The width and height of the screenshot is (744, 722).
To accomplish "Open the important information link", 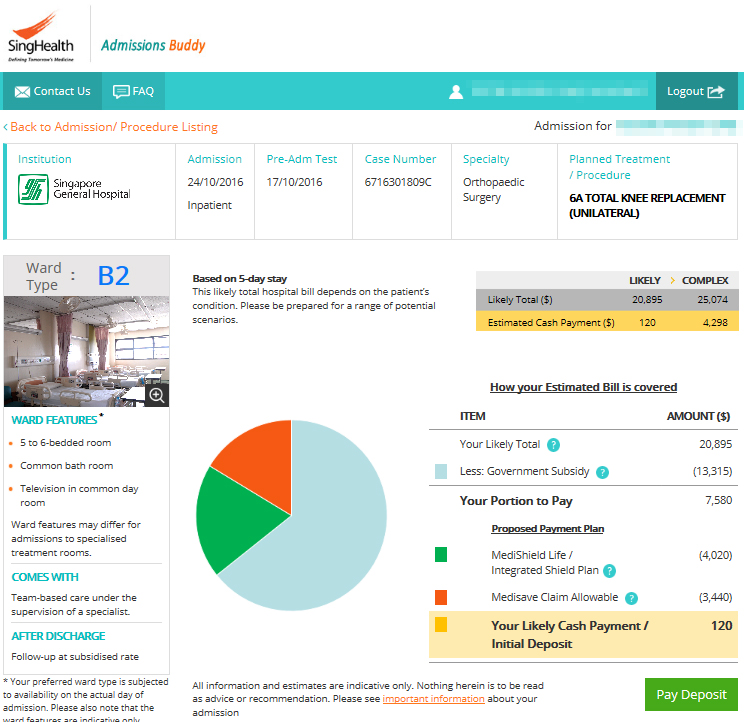I will coord(433,699).
